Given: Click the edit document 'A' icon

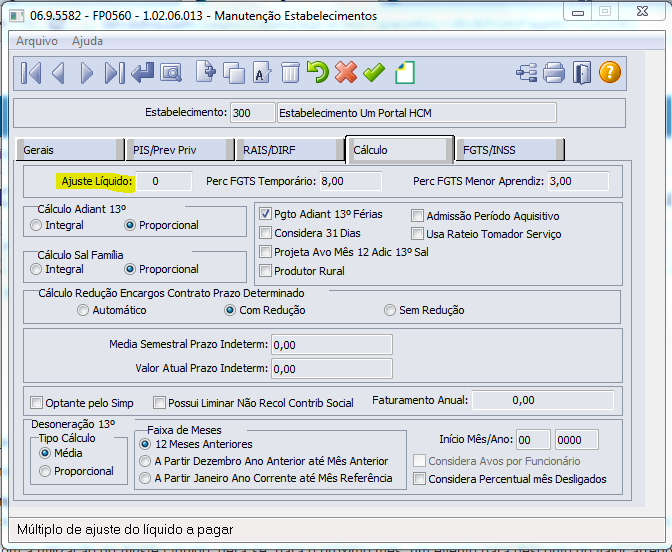Looking at the screenshot, I should pos(262,72).
